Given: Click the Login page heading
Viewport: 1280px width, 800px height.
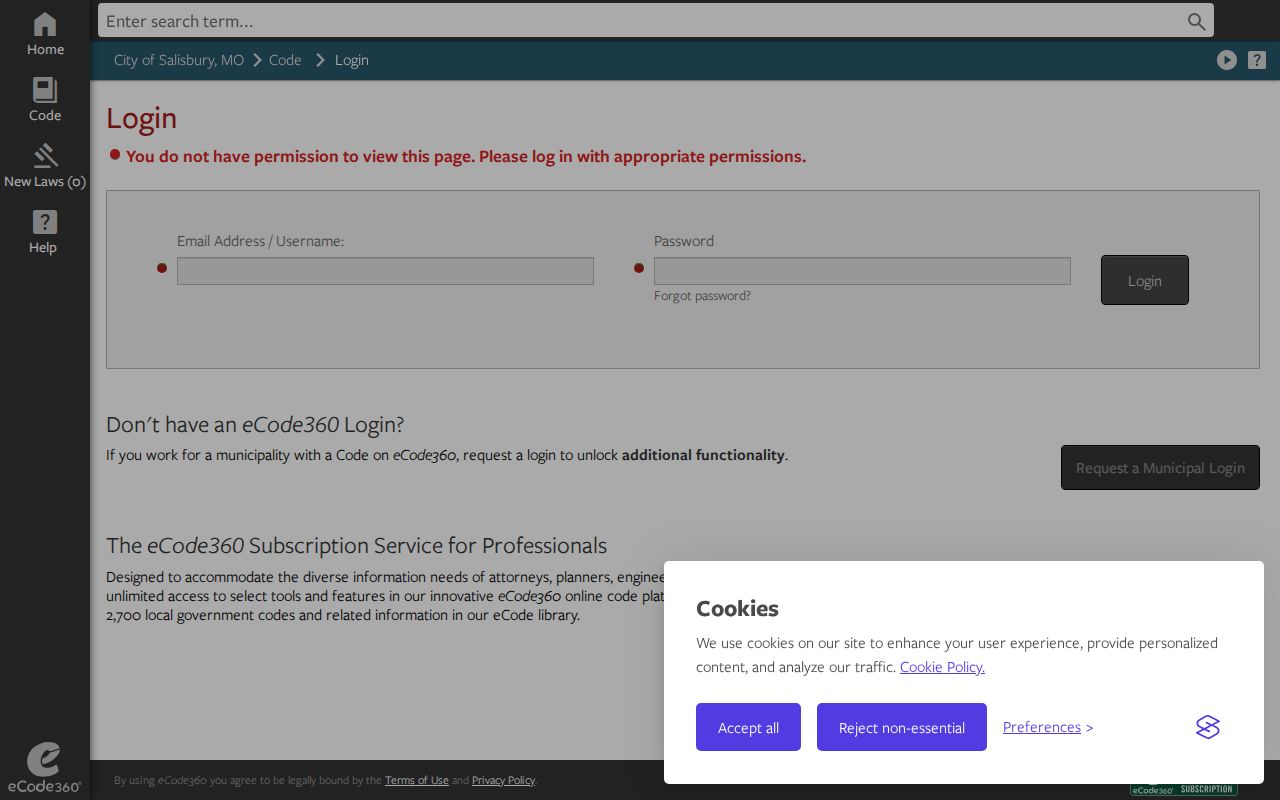Looking at the screenshot, I should [x=141, y=118].
